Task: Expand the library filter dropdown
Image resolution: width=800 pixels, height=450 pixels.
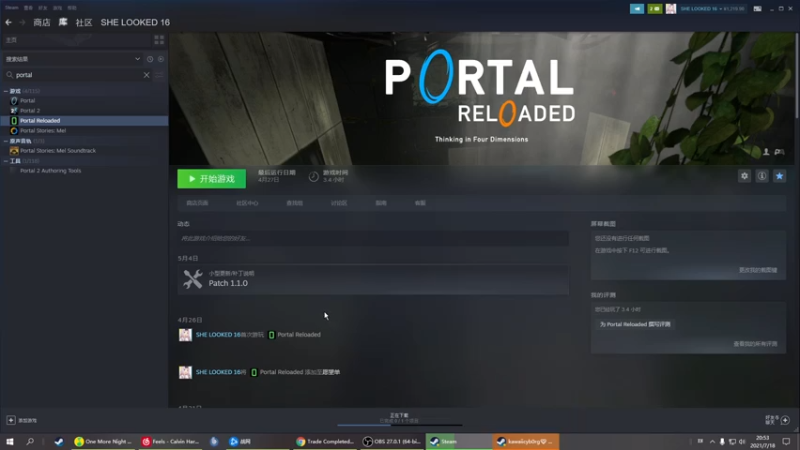Action: [x=137, y=59]
